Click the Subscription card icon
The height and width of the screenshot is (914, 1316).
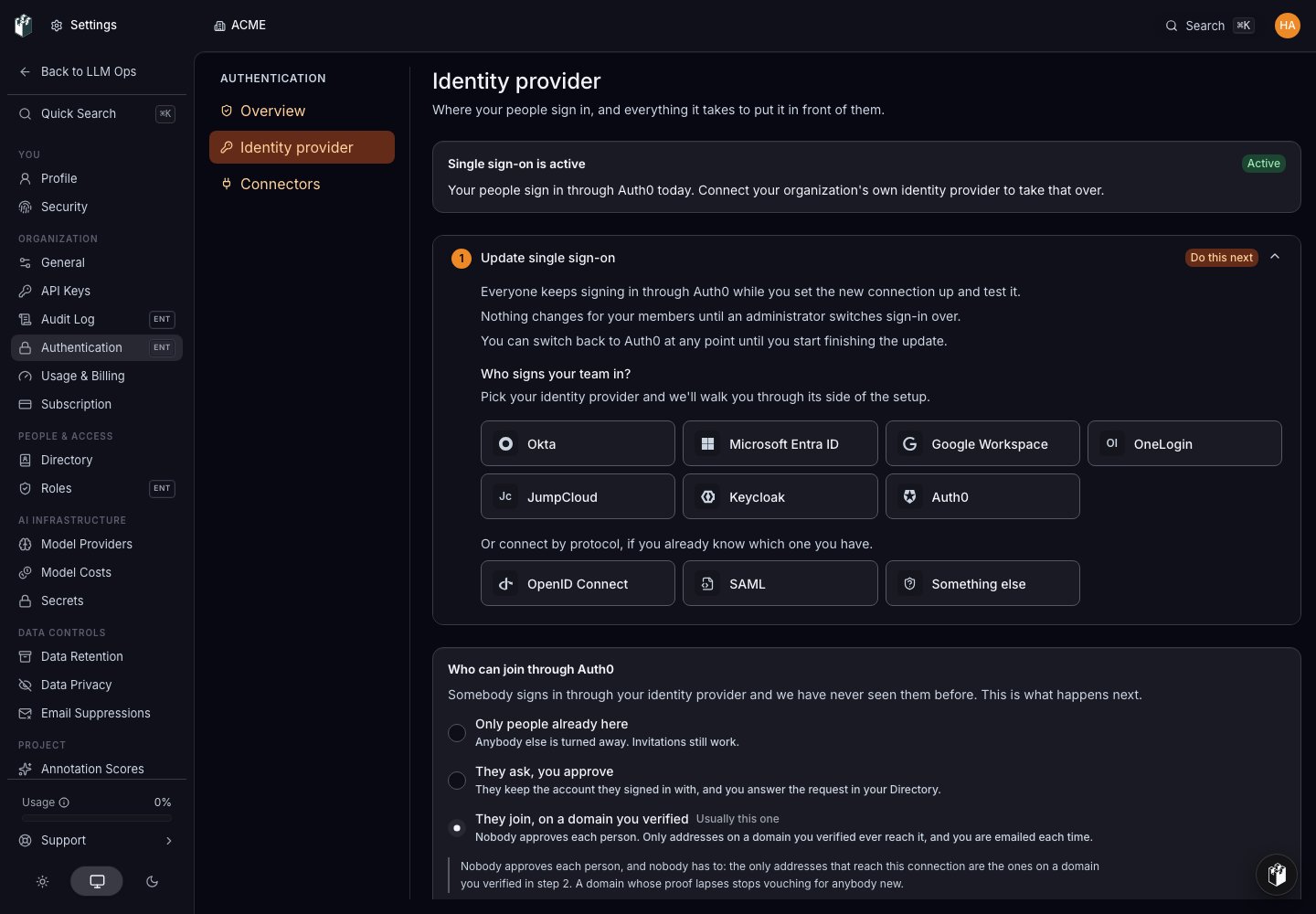26,405
